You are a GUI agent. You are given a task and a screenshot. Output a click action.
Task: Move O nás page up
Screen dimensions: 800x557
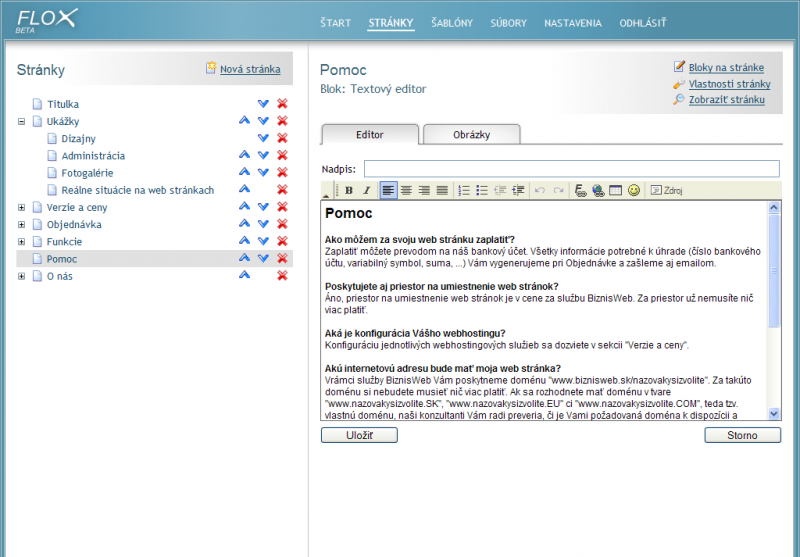(244, 275)
